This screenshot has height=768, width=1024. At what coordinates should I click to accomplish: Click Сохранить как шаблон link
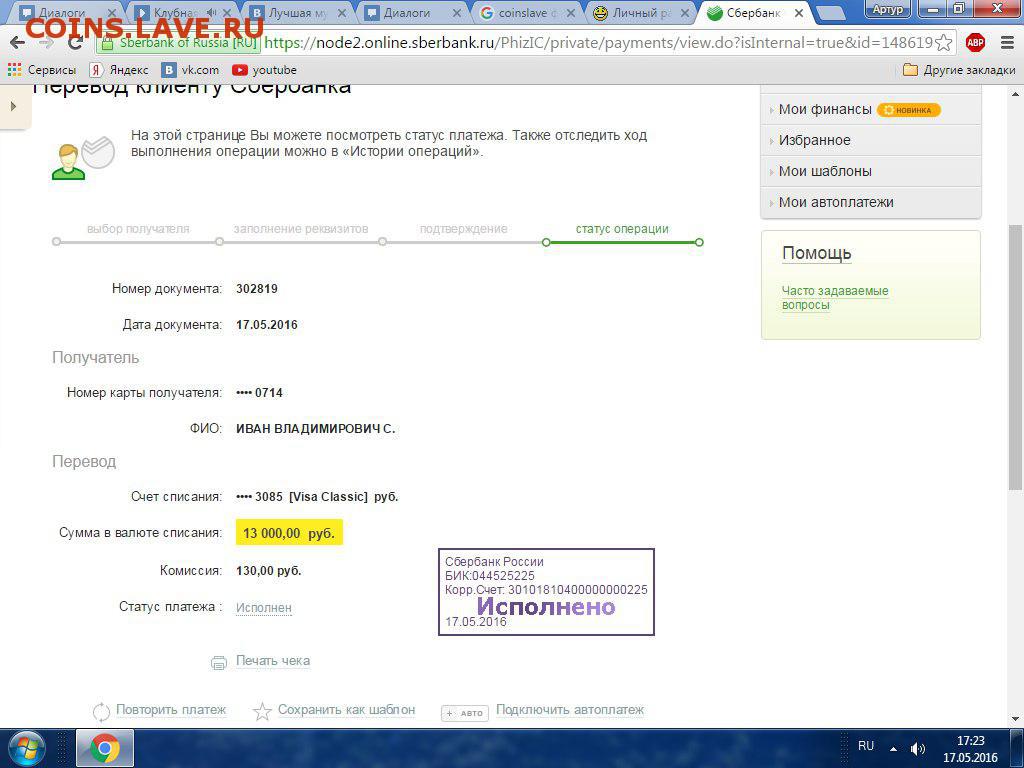(x=346, y=709)
